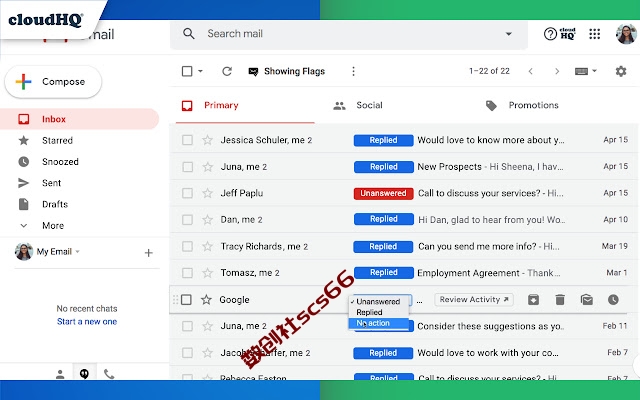Refresh the inbox
Viewport: 640px width, 400px height.
tap(227, 71)
